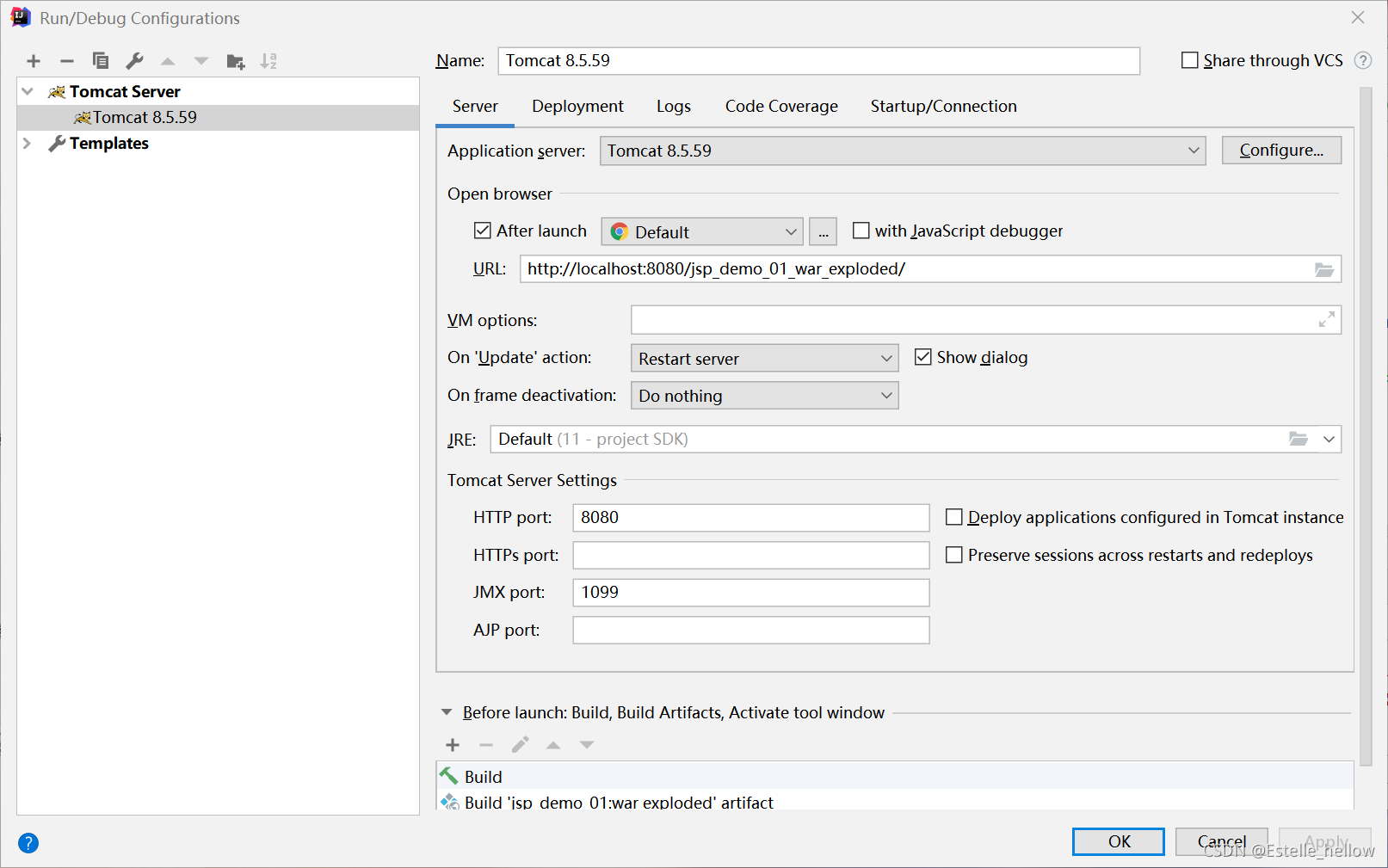The image size is (1388, 868).
Task: Expand the VM options field with the arrows icon
Action: click(1327, 320)
